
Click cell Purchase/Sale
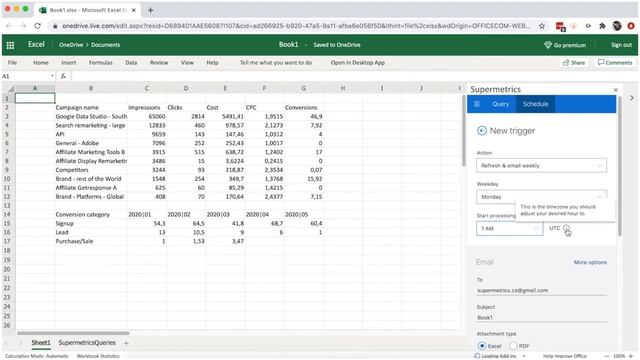91,242
